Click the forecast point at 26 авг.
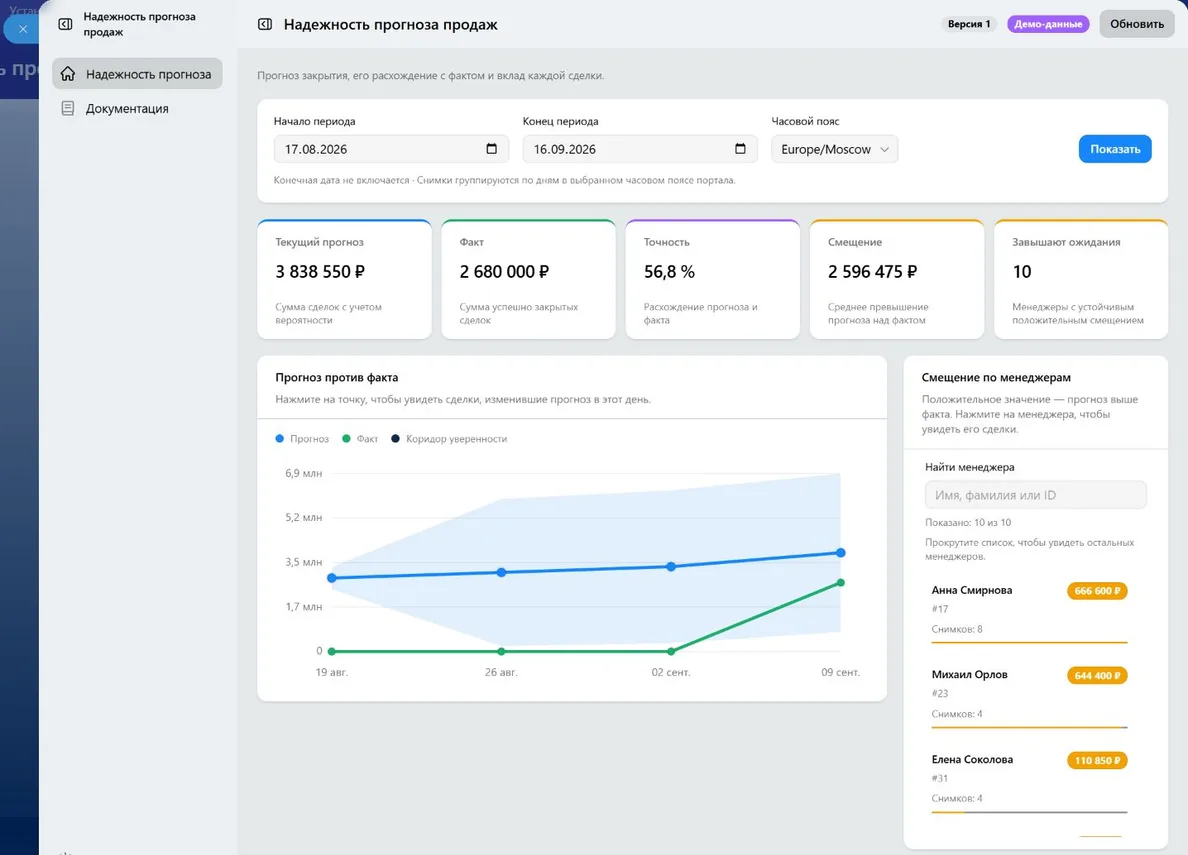The image size is (1188, 855). tap(501, 572)
